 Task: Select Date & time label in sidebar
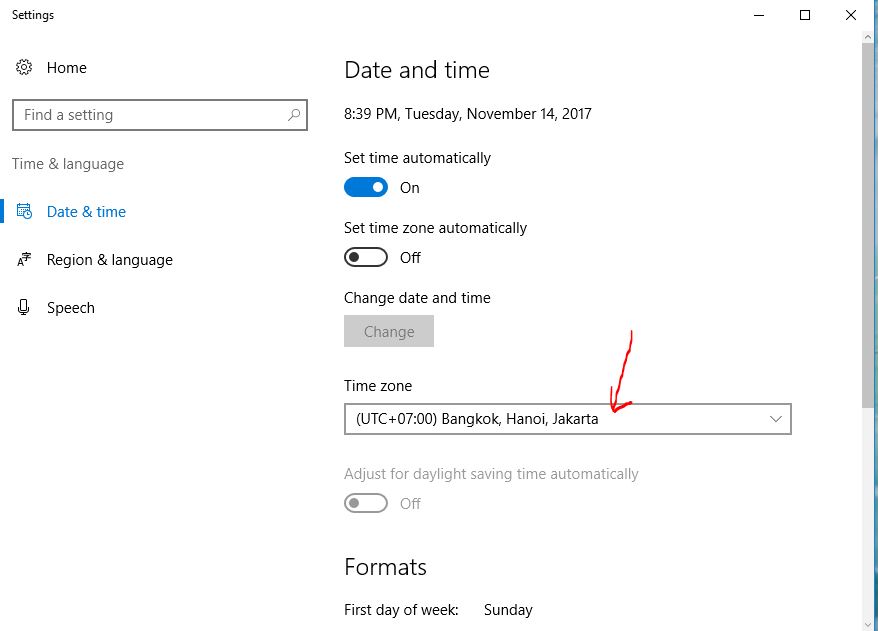[86, 212]
